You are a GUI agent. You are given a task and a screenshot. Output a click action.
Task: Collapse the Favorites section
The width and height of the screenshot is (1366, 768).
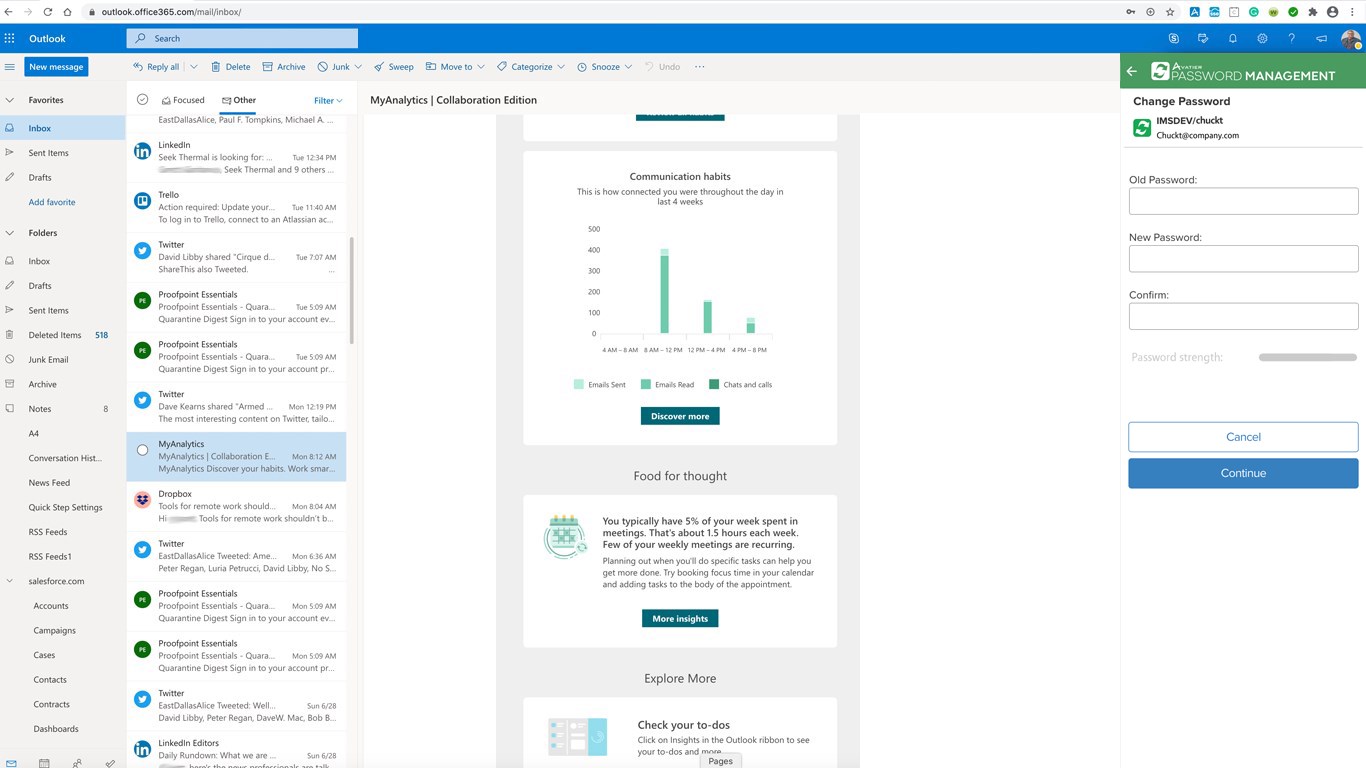pos(10,100)
